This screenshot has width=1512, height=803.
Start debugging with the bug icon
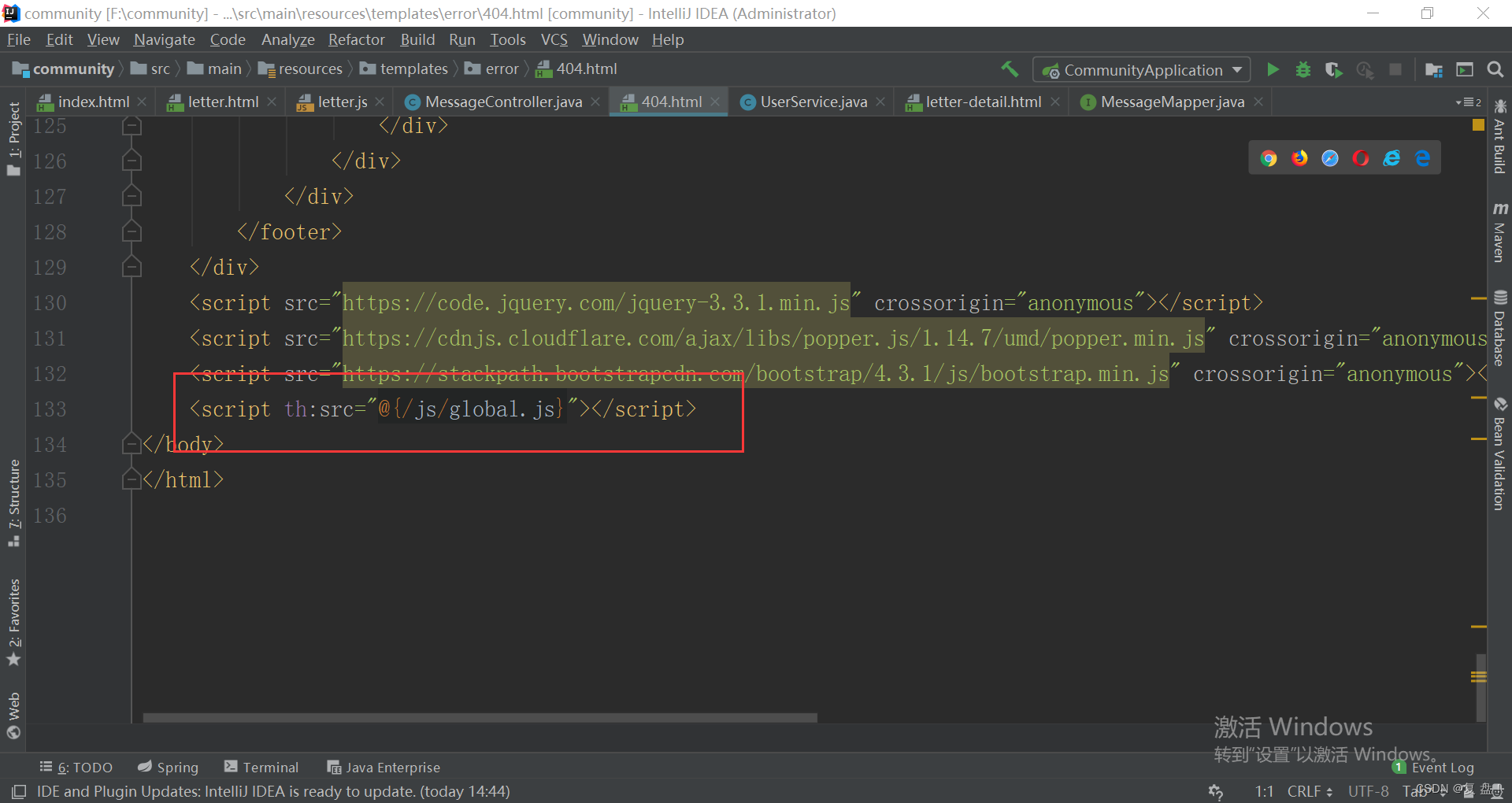[x=1303, y=69]
